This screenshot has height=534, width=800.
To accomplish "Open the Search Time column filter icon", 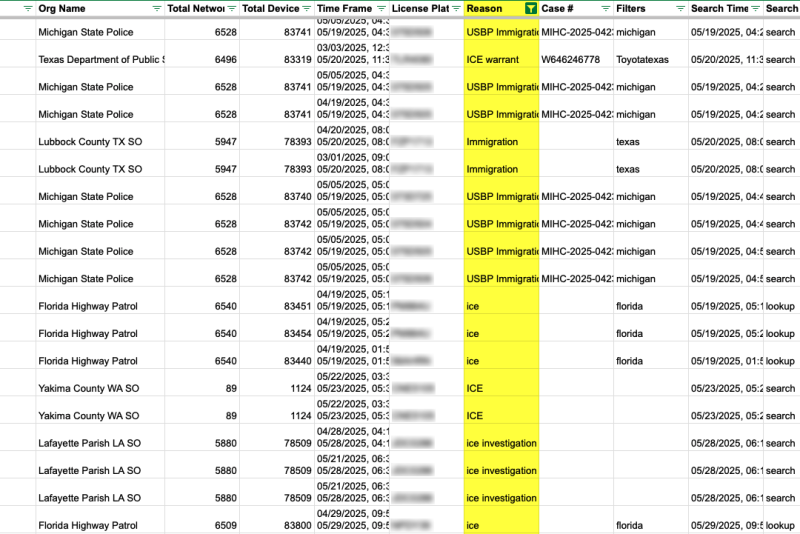I will click(756, 9).
